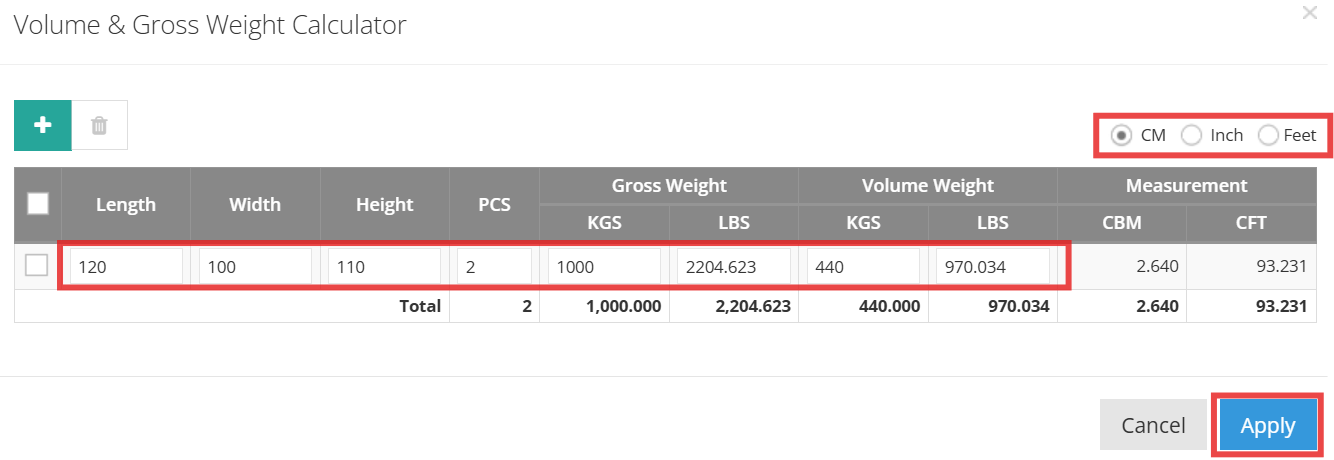
Task: Click Volume Weight KGS field with 440
Action: point(863,267)
